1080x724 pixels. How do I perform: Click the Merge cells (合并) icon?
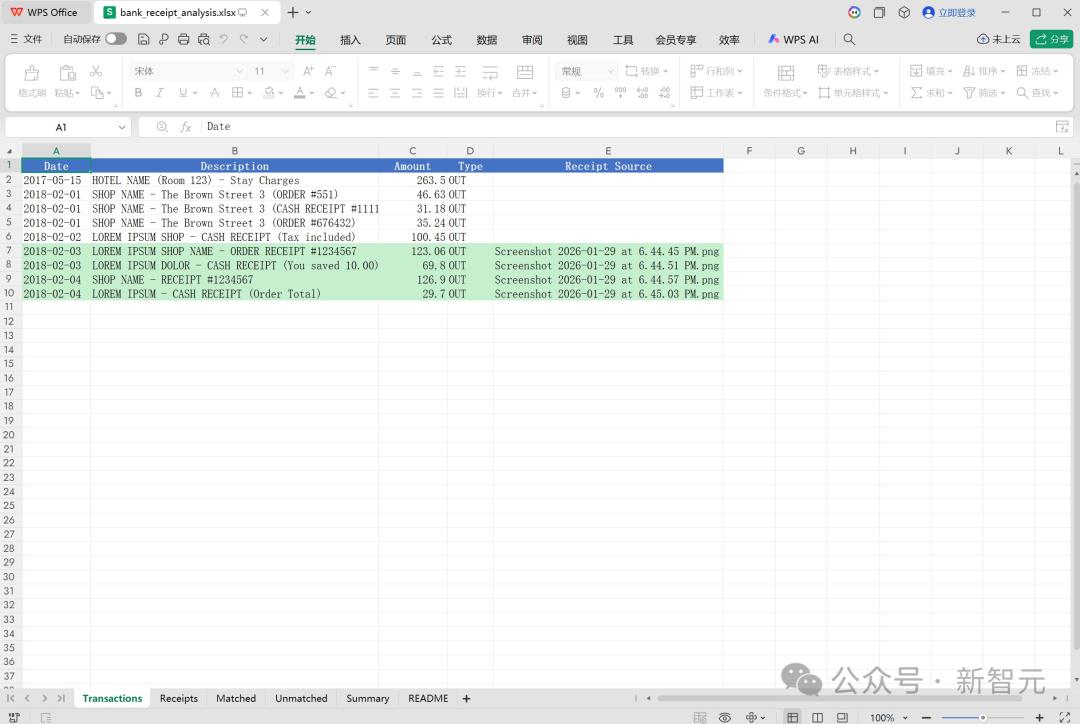point(525,72)
